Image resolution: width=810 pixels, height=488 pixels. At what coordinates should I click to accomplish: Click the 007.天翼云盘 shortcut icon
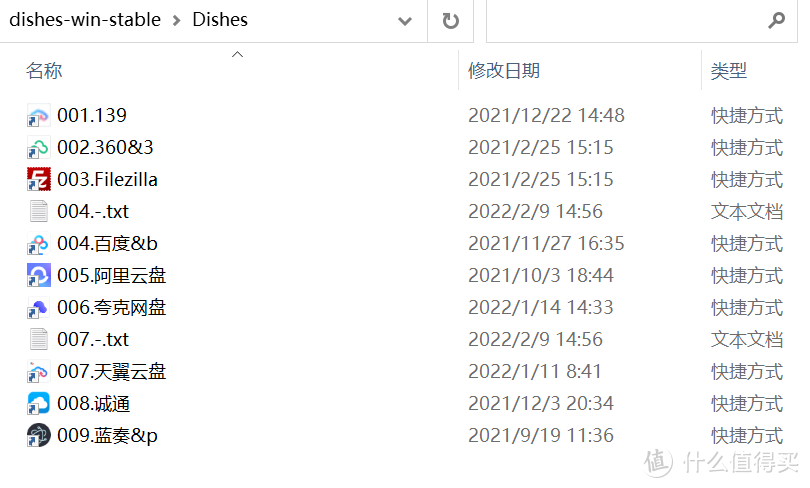tap(38, 372)
